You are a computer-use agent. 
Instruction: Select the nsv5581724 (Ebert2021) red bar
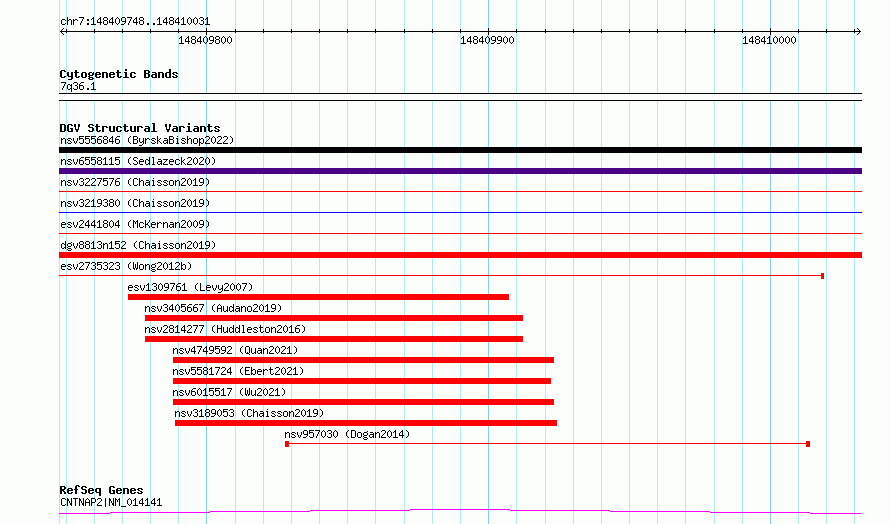pyautogui.click(x=362, y=381)
